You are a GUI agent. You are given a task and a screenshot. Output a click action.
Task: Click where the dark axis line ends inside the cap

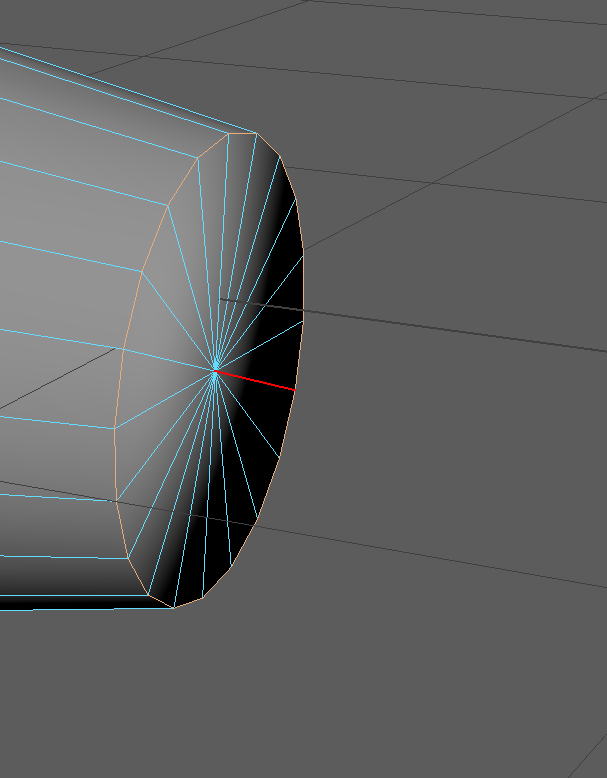coord(221,299)
